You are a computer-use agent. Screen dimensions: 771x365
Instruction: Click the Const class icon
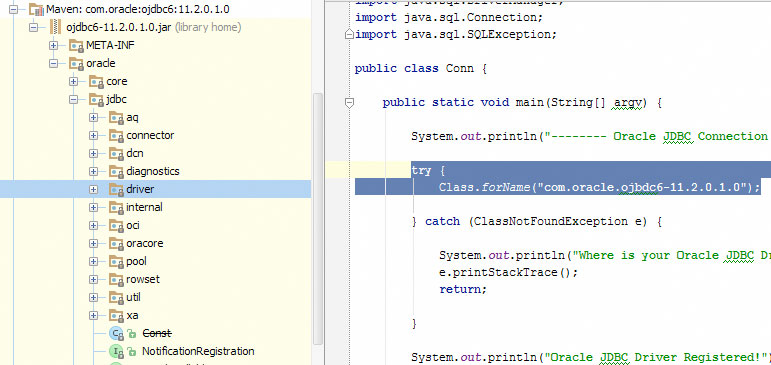pos(116,334)
